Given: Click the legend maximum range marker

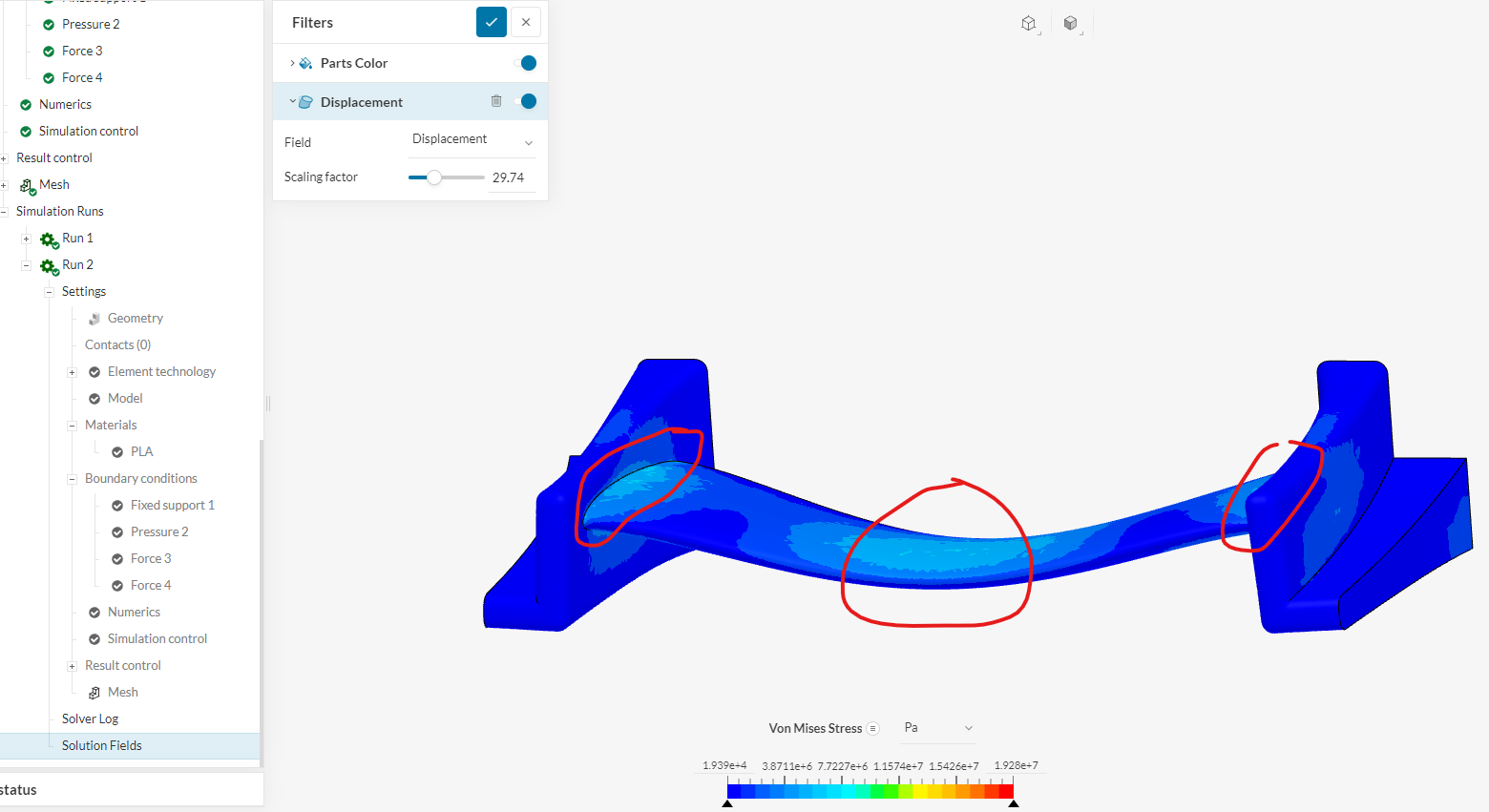Looking at the screenshot, I should pos(1014,803).
